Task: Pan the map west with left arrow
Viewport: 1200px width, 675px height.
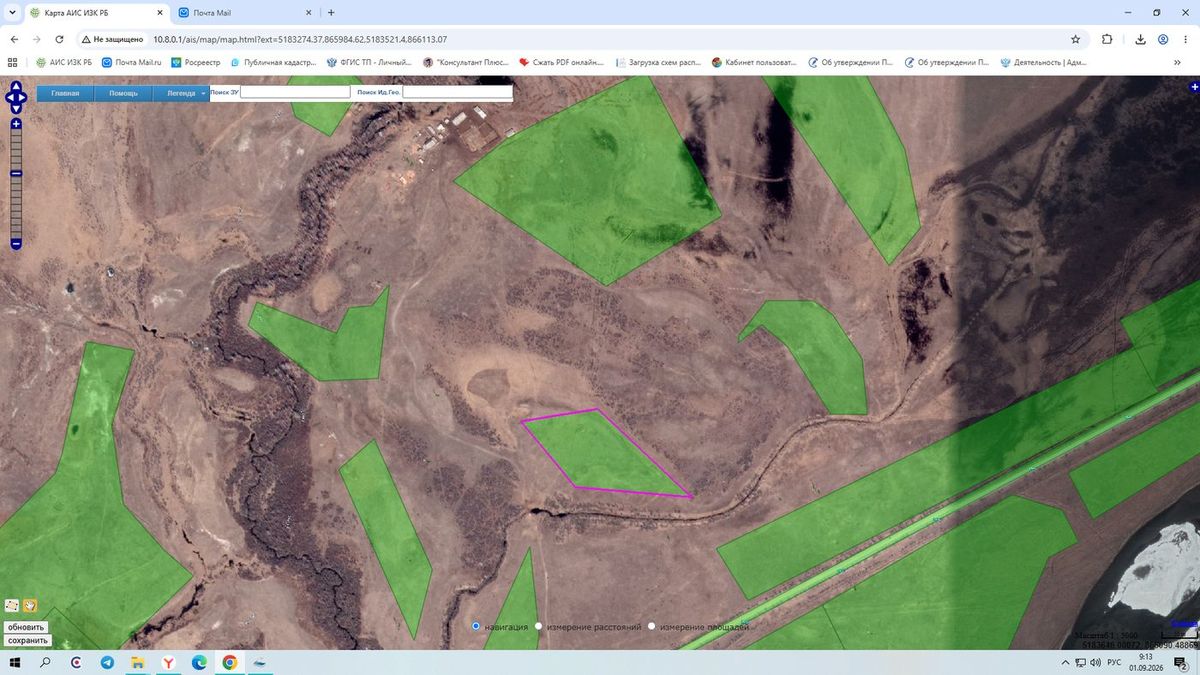Action: point(9,98)
